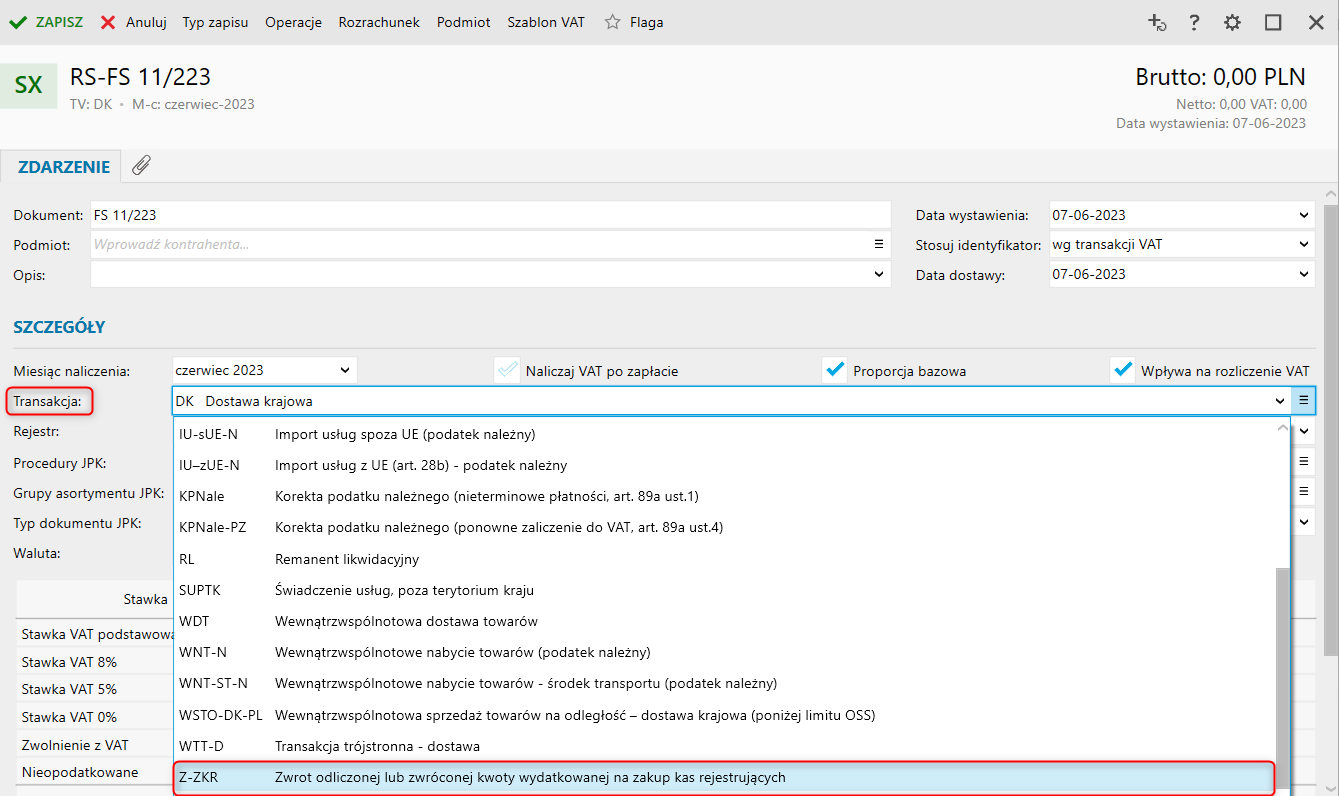Expand the Rejestr dropdown arrow

[x=1303, y=431]
